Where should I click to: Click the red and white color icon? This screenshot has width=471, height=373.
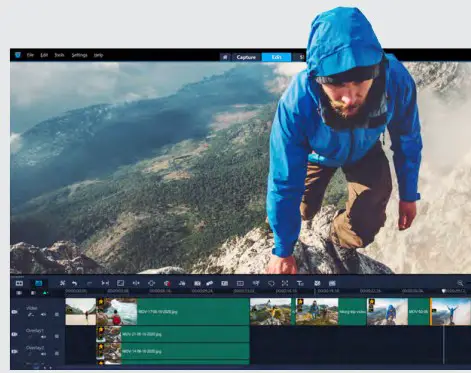pyautogui.click(x=167, y=283)
